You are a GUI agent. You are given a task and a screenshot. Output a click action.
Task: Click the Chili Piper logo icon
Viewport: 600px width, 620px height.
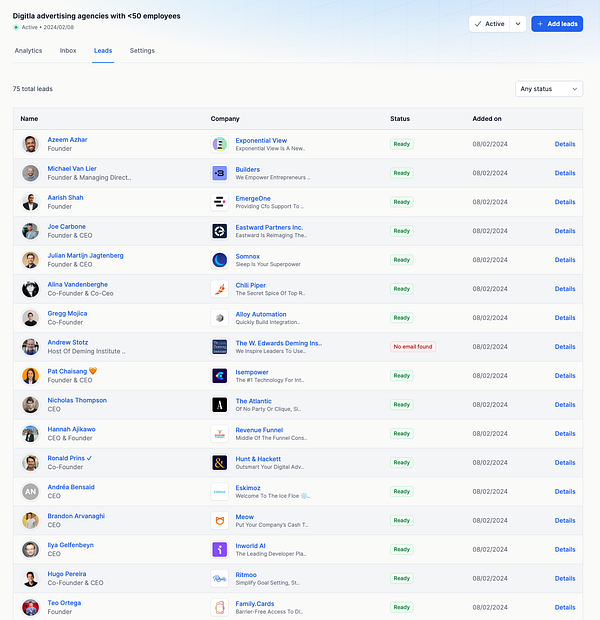pos(220,289)
